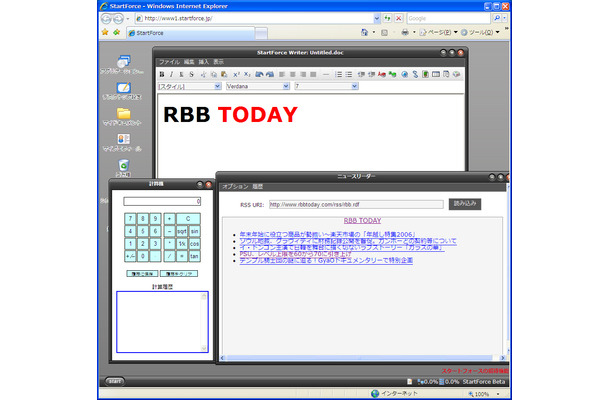Image resolution: width=610 pixels, height=400 pixels.
Task: Click calculator digit 7 key
Action: click(130, 219)
